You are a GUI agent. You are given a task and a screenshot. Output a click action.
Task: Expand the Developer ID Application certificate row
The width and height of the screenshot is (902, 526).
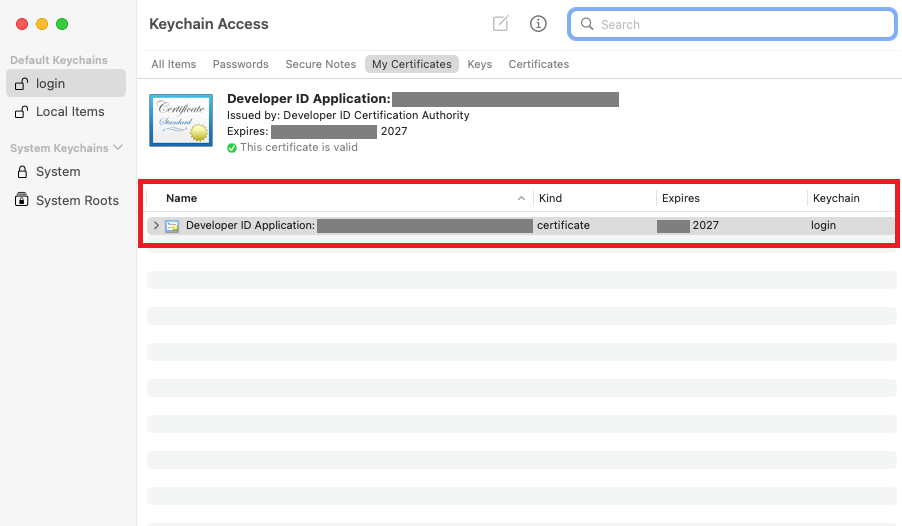[156, 226]
